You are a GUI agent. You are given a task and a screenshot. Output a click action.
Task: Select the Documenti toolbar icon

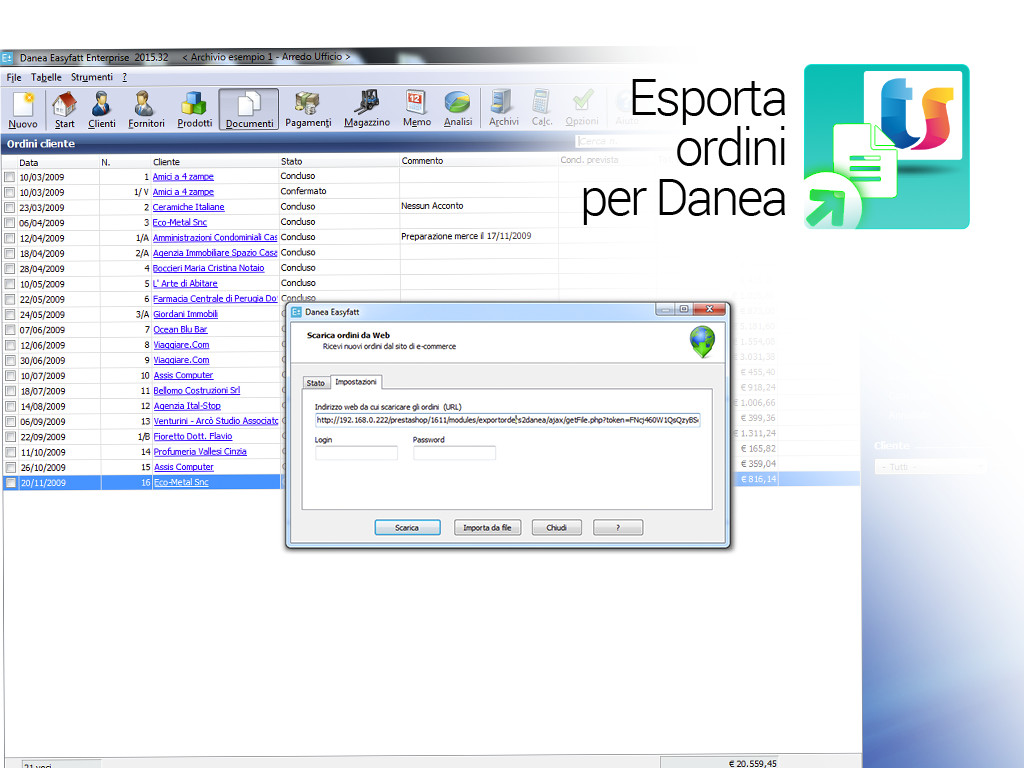pos(249,109)
